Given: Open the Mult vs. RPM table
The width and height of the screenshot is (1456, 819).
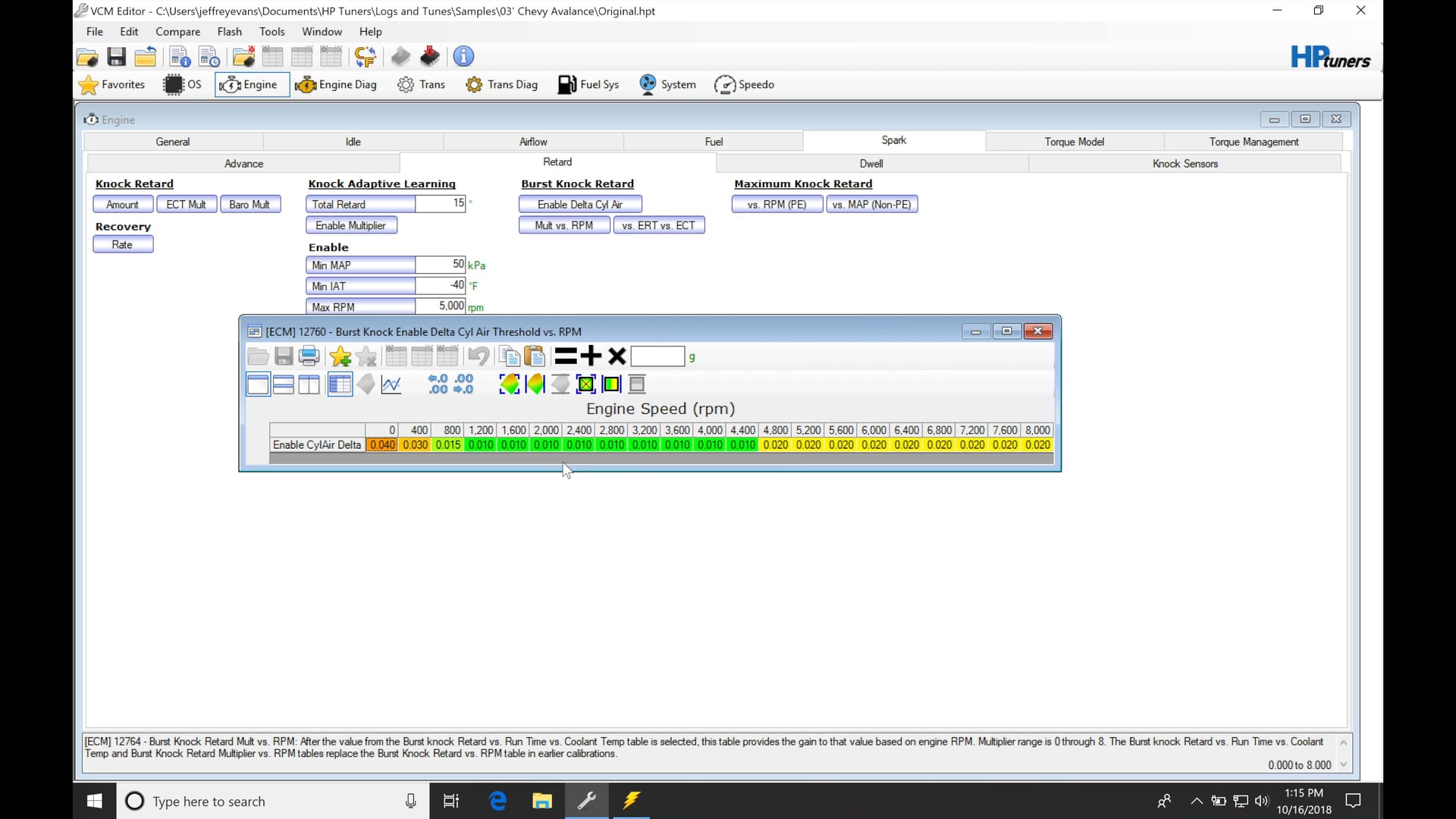Looking at the screenshot, I should (563, 225).
